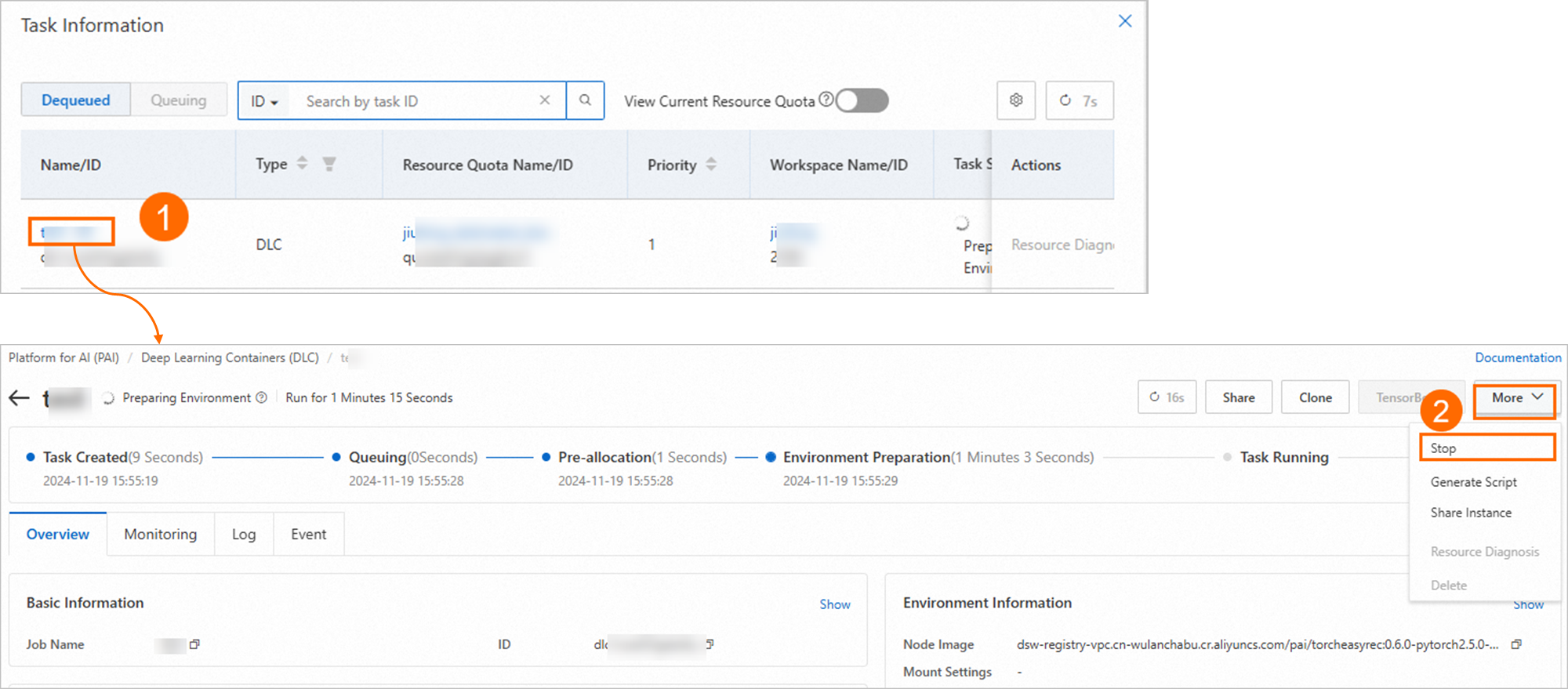1568x689 pixels.
Task: Go back with the left arrow
Action: coord(20,398)
